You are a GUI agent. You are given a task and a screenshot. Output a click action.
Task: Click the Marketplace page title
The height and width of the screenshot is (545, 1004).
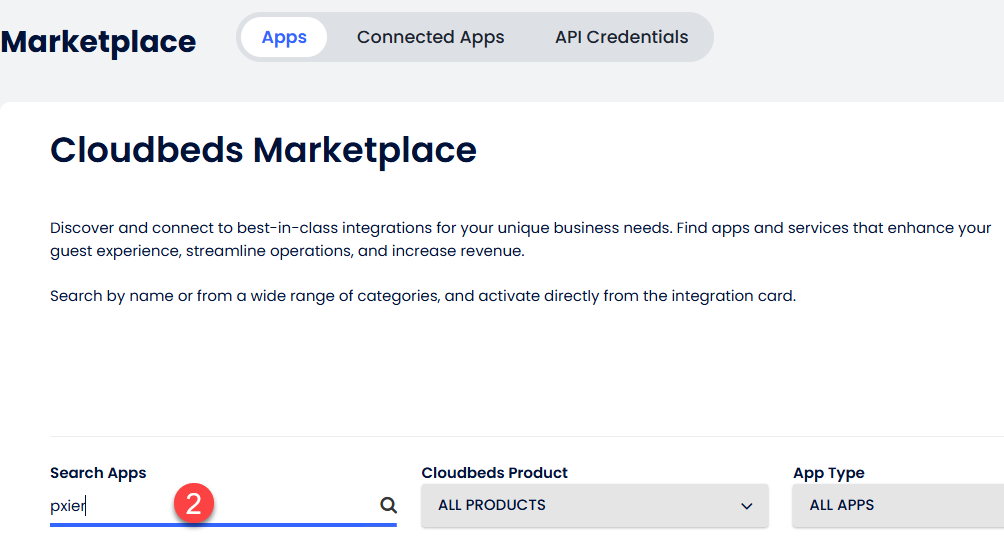[98, 42]
